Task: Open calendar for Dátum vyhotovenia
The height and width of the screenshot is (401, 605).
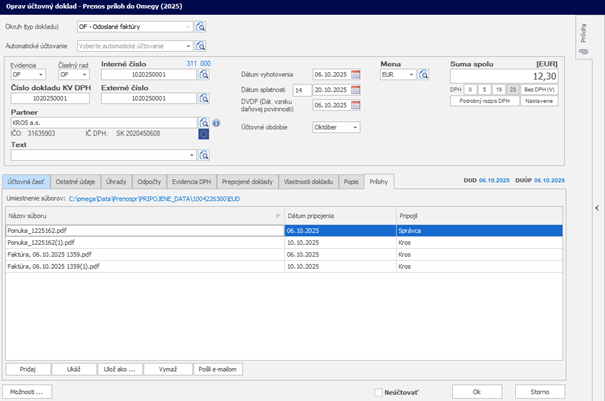Action: pos(354,74)
